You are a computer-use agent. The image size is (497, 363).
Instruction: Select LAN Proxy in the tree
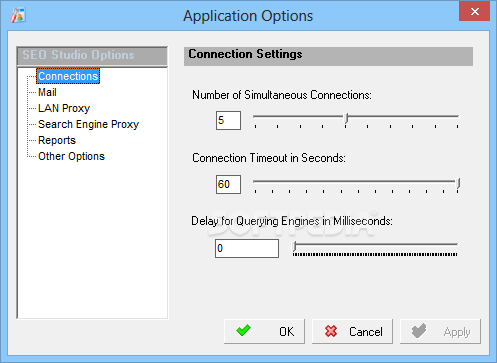pyautogui.click(x=64, y=108)
